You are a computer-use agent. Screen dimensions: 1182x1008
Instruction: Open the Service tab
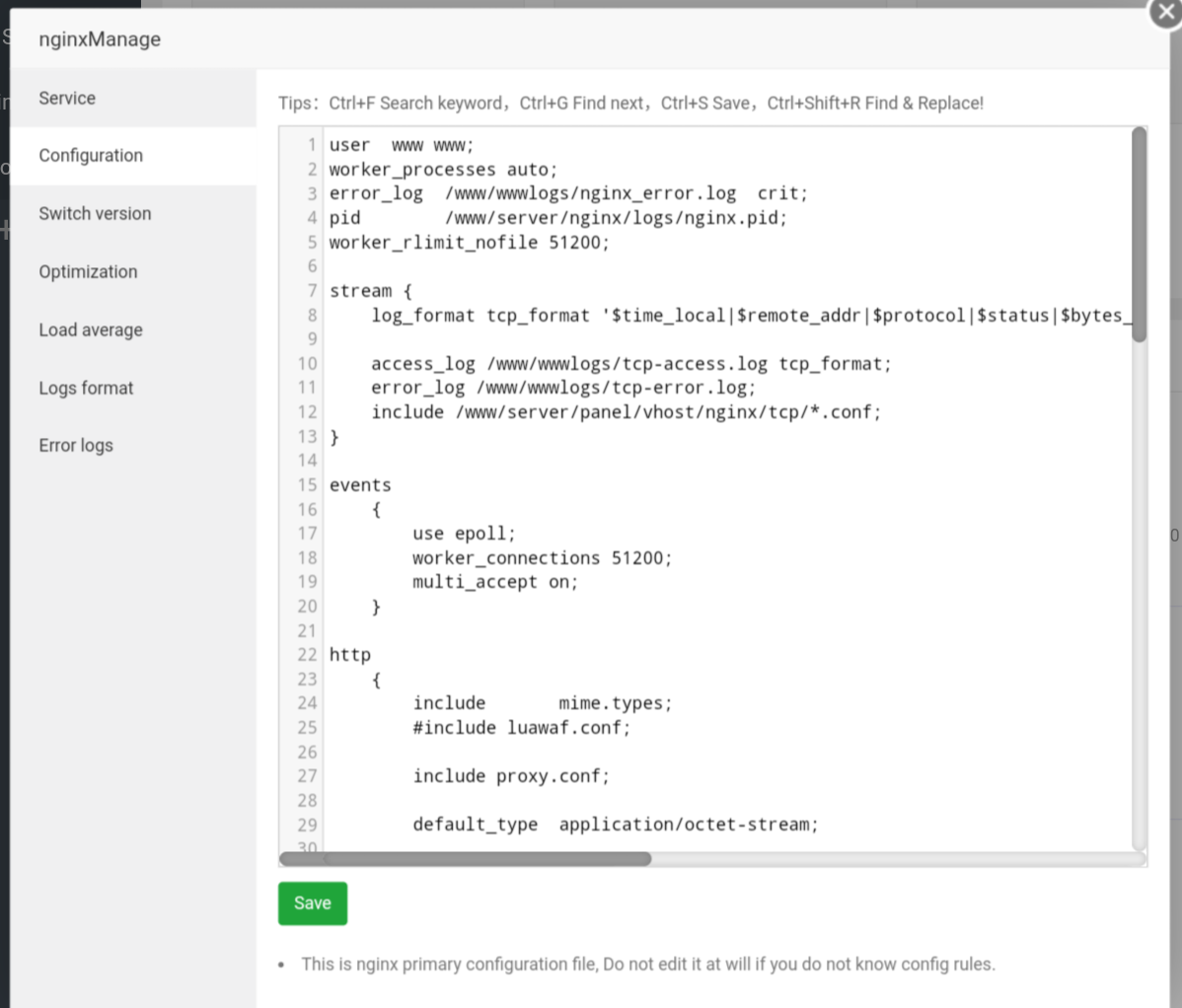click(67, 98)
